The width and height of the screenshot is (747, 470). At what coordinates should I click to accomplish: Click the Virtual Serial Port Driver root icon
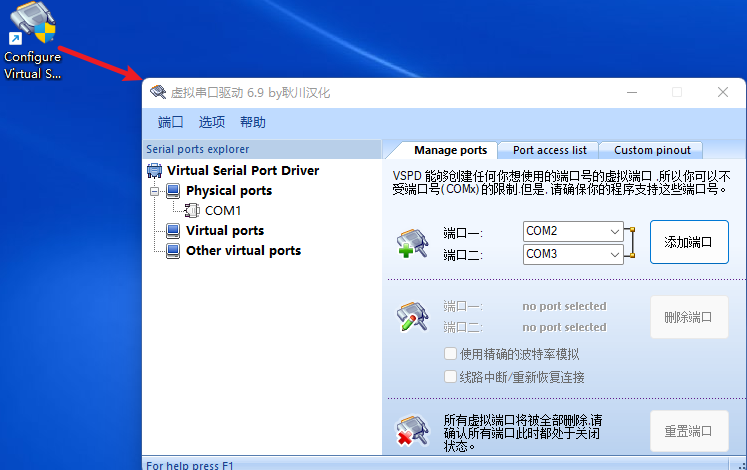pos(155,170)
